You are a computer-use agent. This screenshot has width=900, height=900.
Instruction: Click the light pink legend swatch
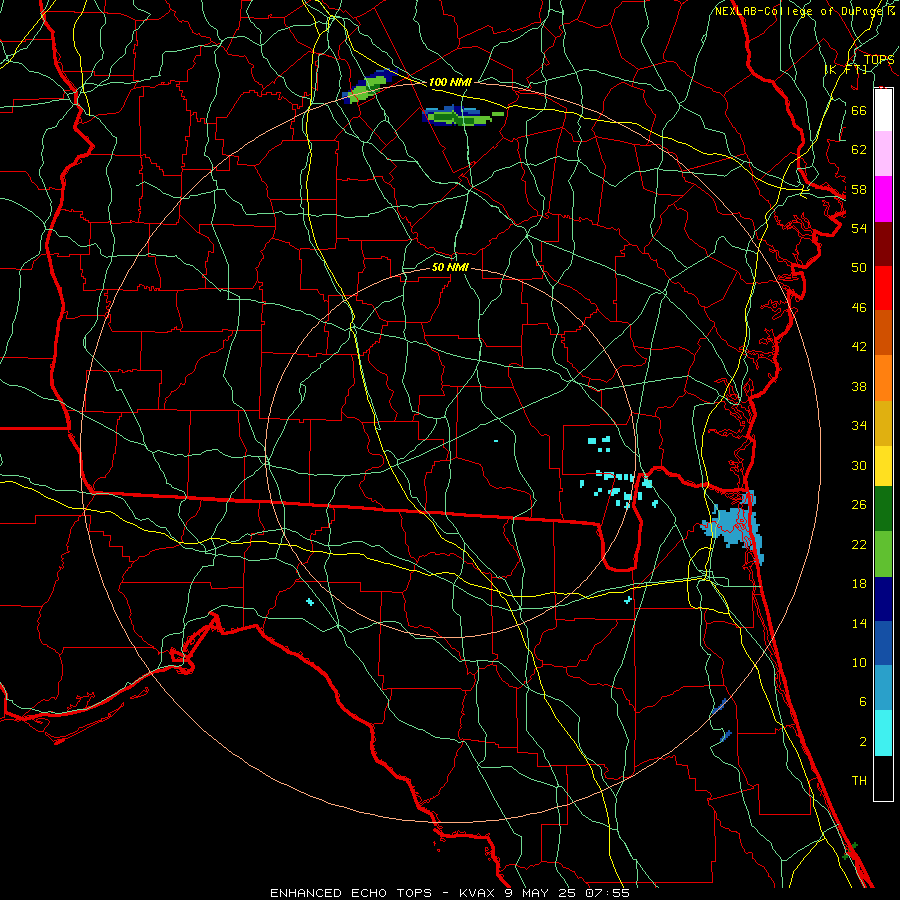[883, 154]
